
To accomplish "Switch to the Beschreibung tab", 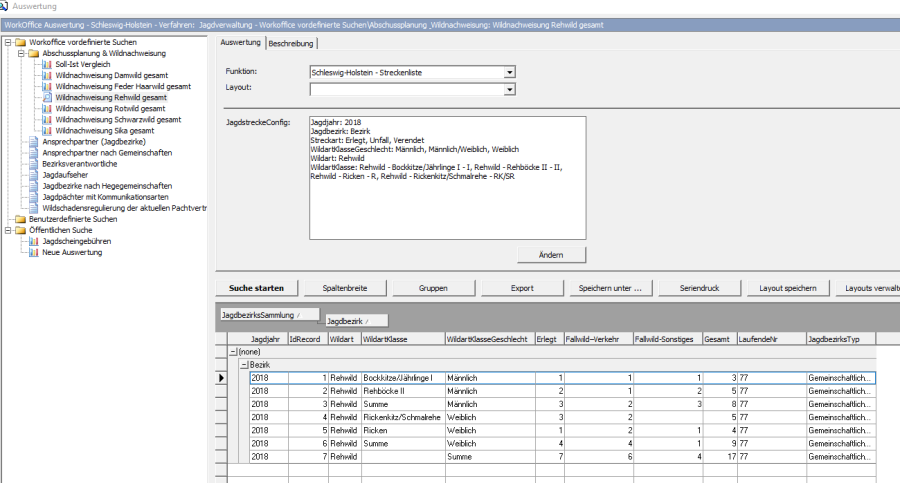I will (x=291, y=43).
